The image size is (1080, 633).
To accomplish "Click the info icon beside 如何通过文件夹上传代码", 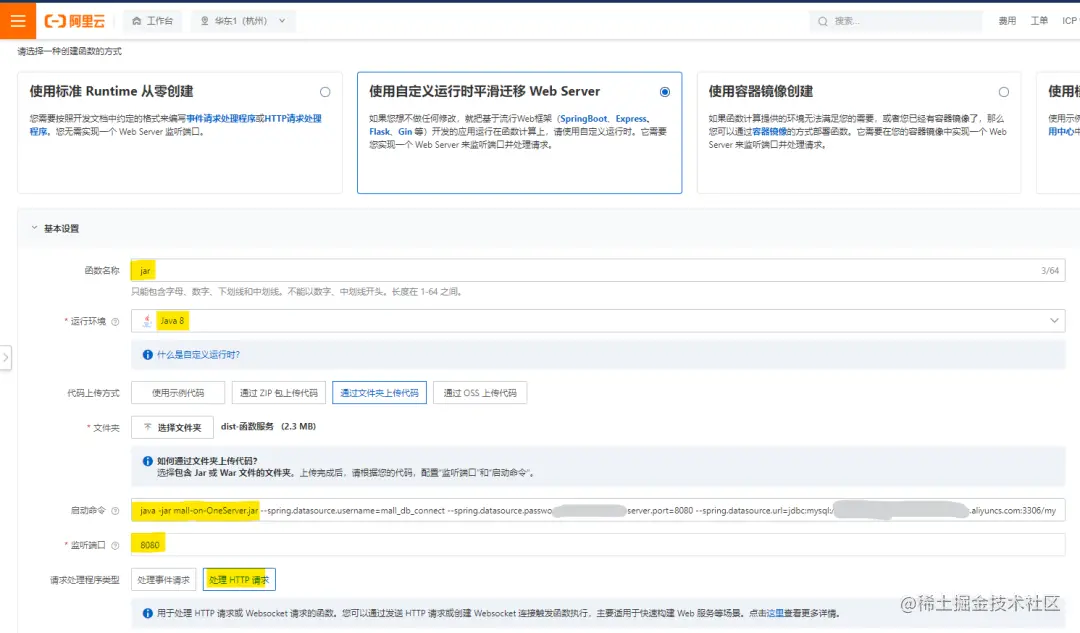I will pyautogui.click(x=147, y=461).
